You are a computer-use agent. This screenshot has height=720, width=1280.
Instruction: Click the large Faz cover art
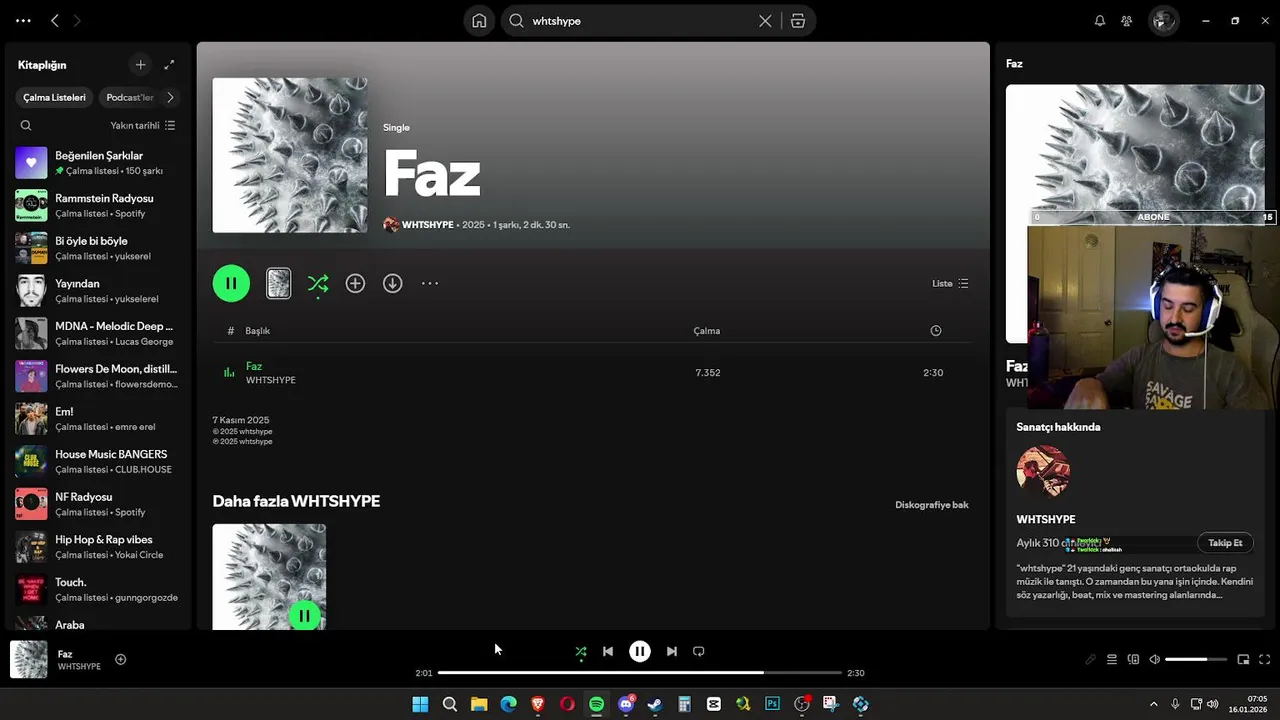tap(290, 155)
